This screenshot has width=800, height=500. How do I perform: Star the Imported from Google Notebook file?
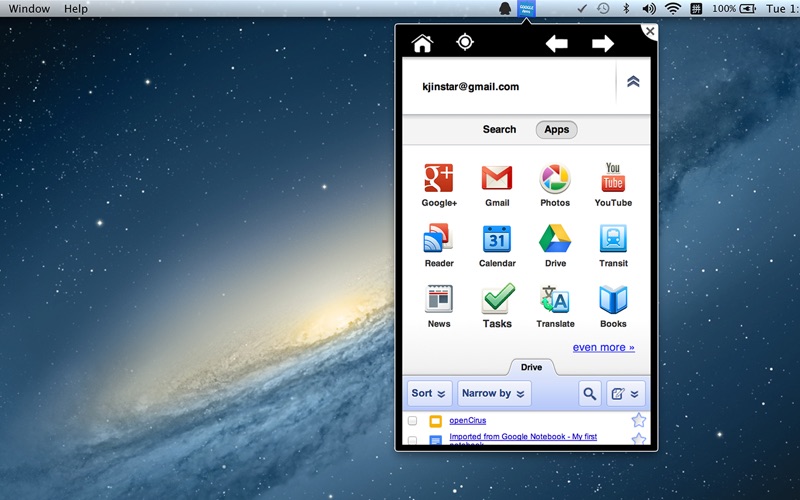(x=639, y=438)
